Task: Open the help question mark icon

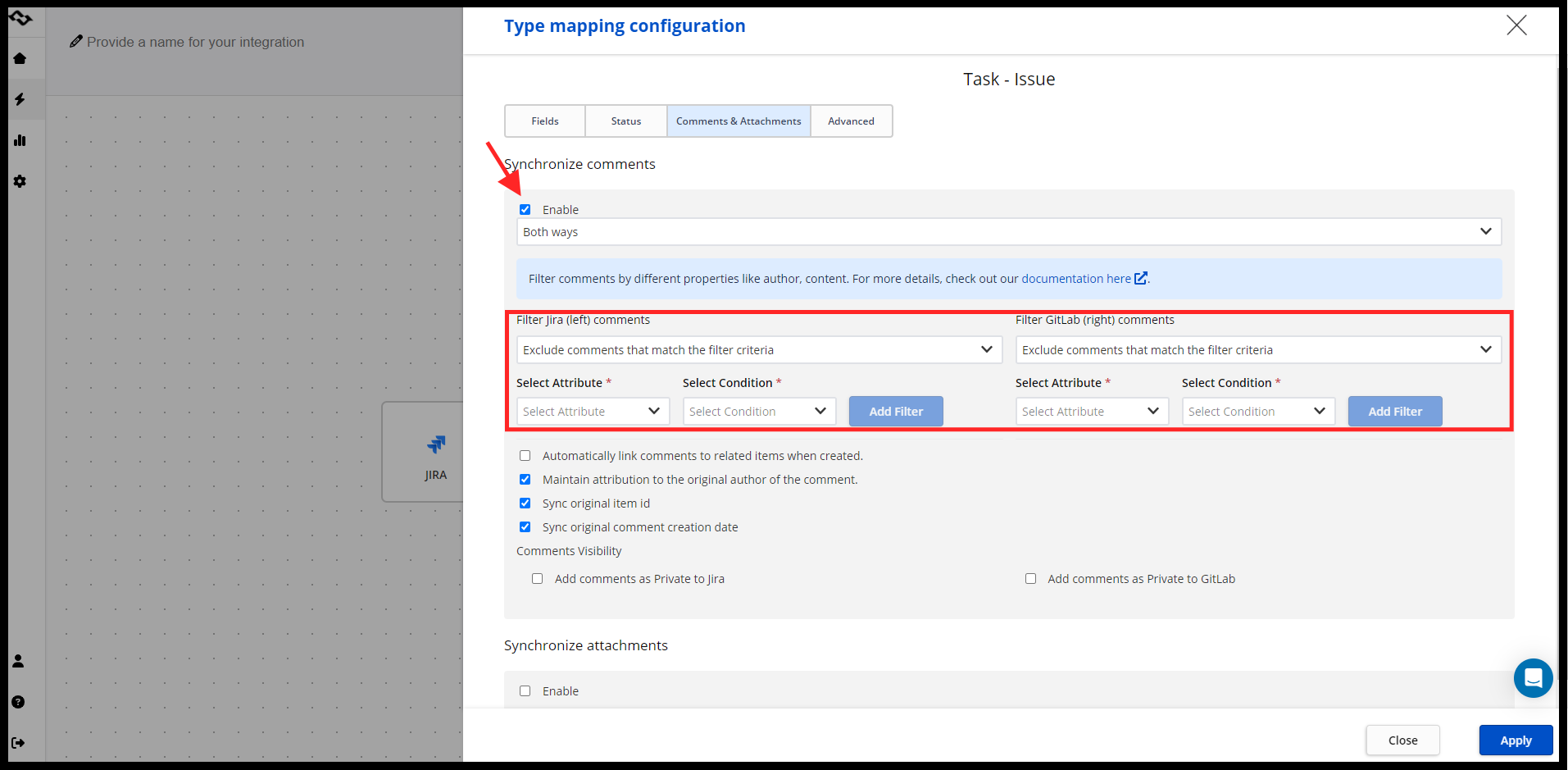Action: coord(18,702)
